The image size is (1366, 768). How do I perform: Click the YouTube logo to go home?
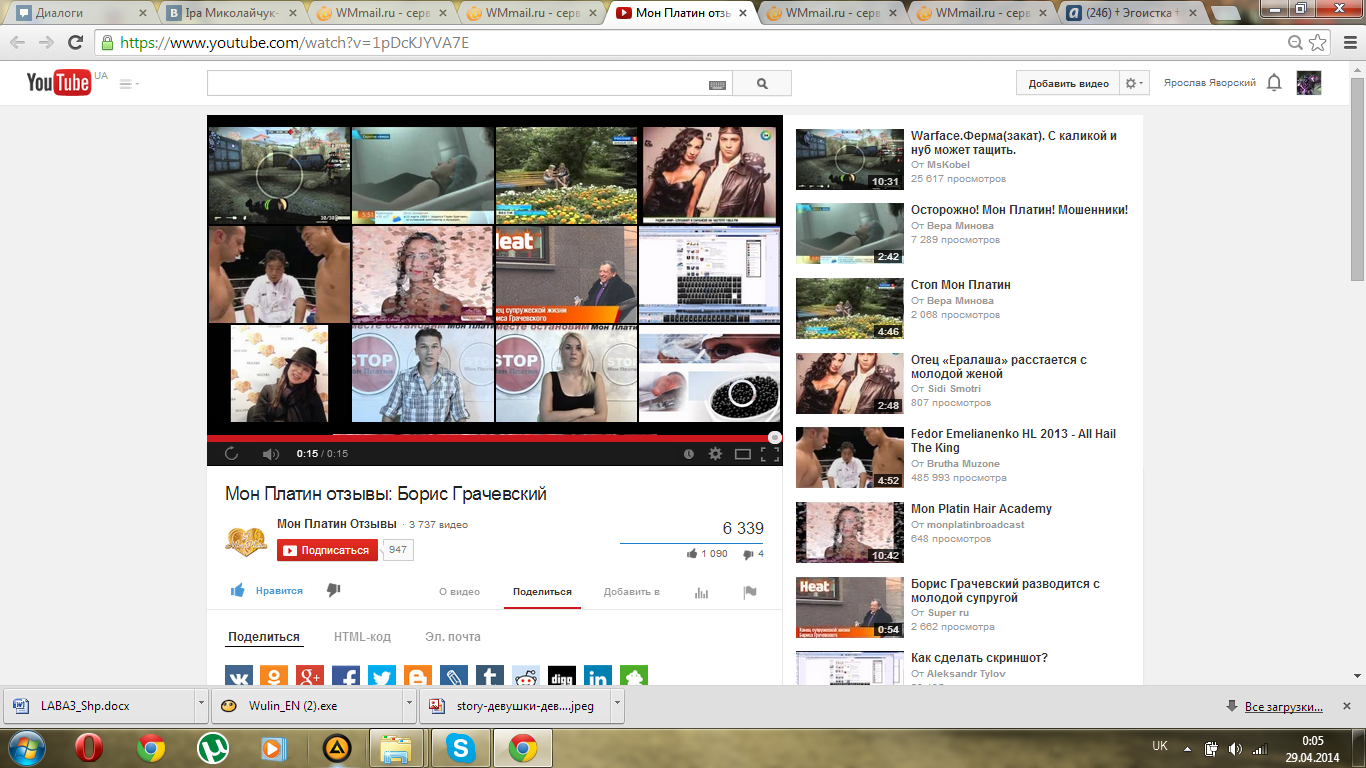[x=59, y=83]
